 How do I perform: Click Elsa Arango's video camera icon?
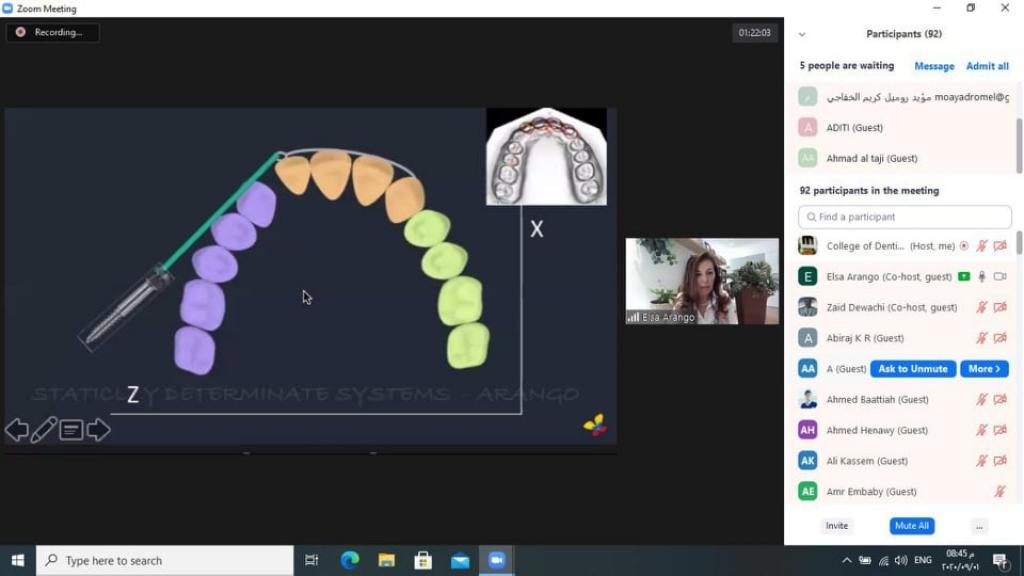click(x=1000, y=276)
